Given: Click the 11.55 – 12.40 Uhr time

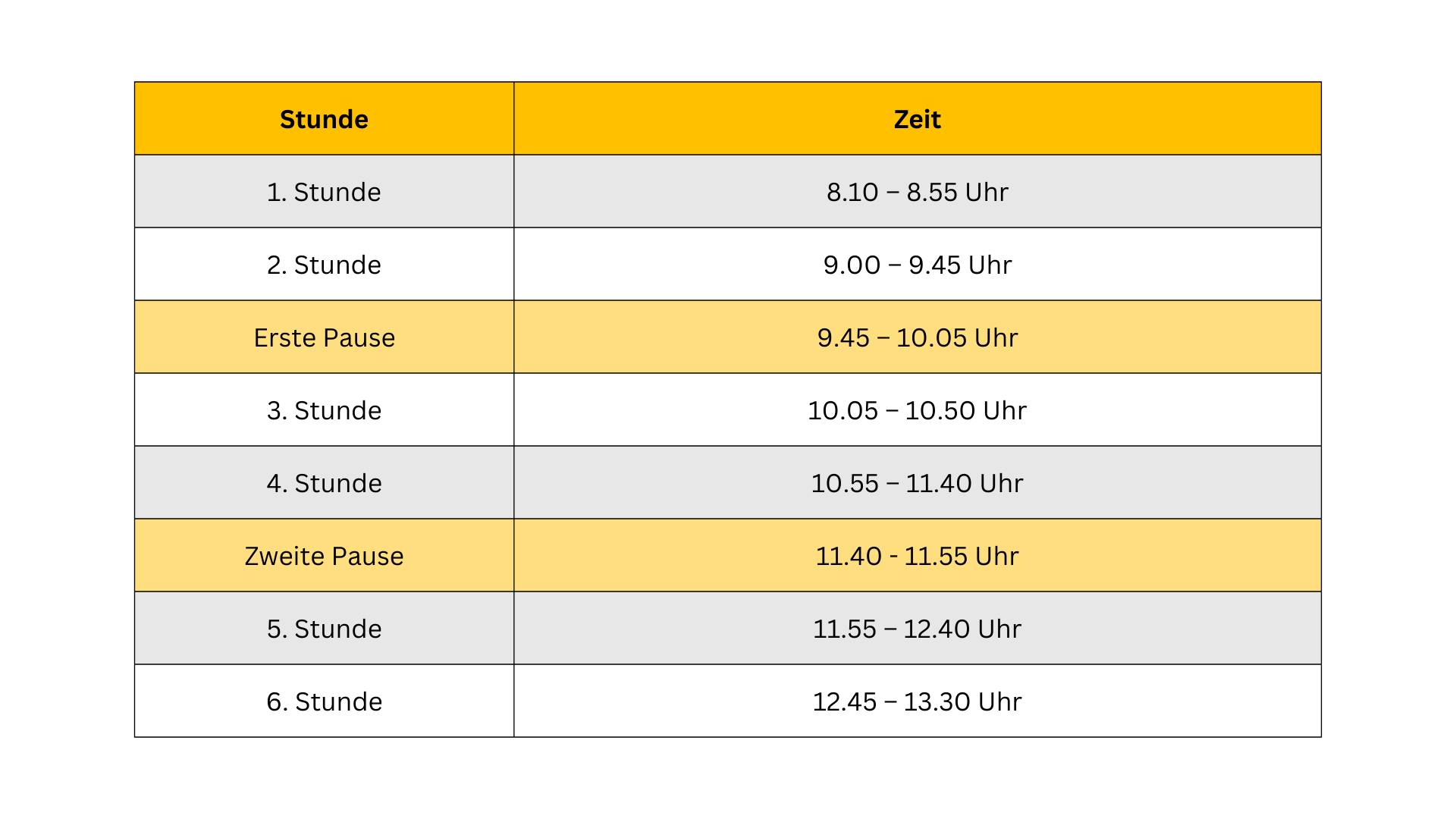Looking at the screenshot, I should (x=918, y=629).
